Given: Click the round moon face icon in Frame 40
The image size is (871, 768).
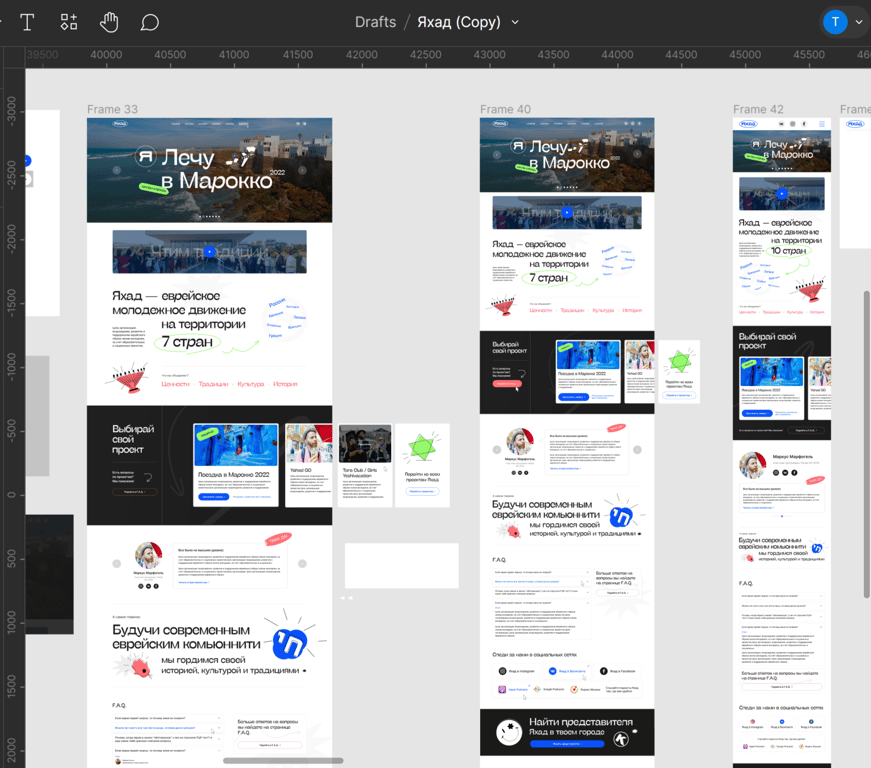Looking at the screenshot, I should pyautogui.click(x=509, y=732).
